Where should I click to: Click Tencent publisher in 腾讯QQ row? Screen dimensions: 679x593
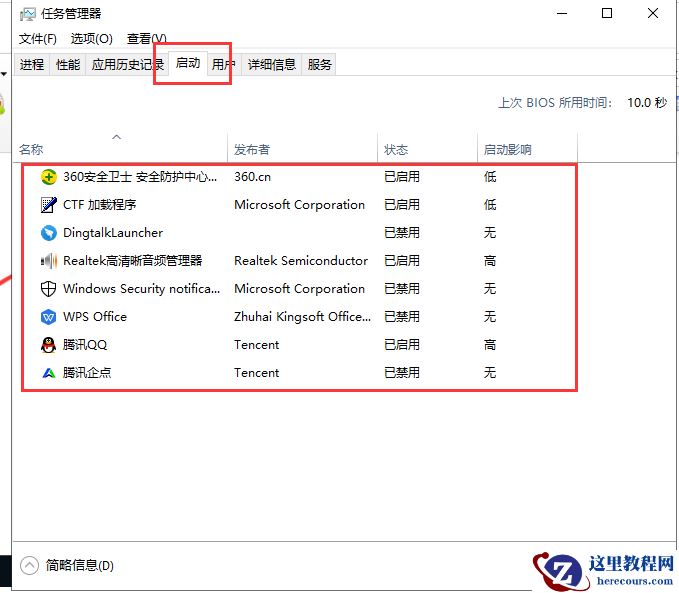(256, 345)
